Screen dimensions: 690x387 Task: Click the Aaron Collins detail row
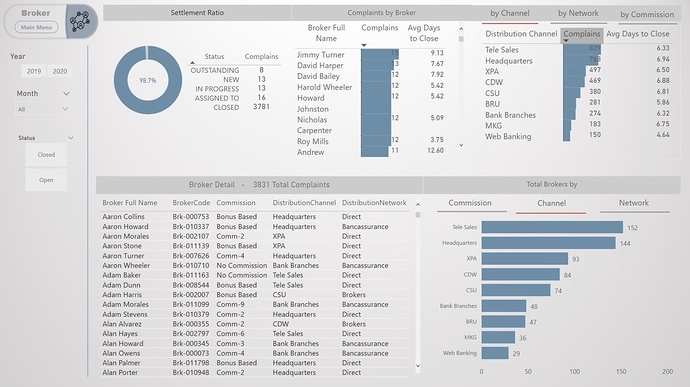[255, 217]
